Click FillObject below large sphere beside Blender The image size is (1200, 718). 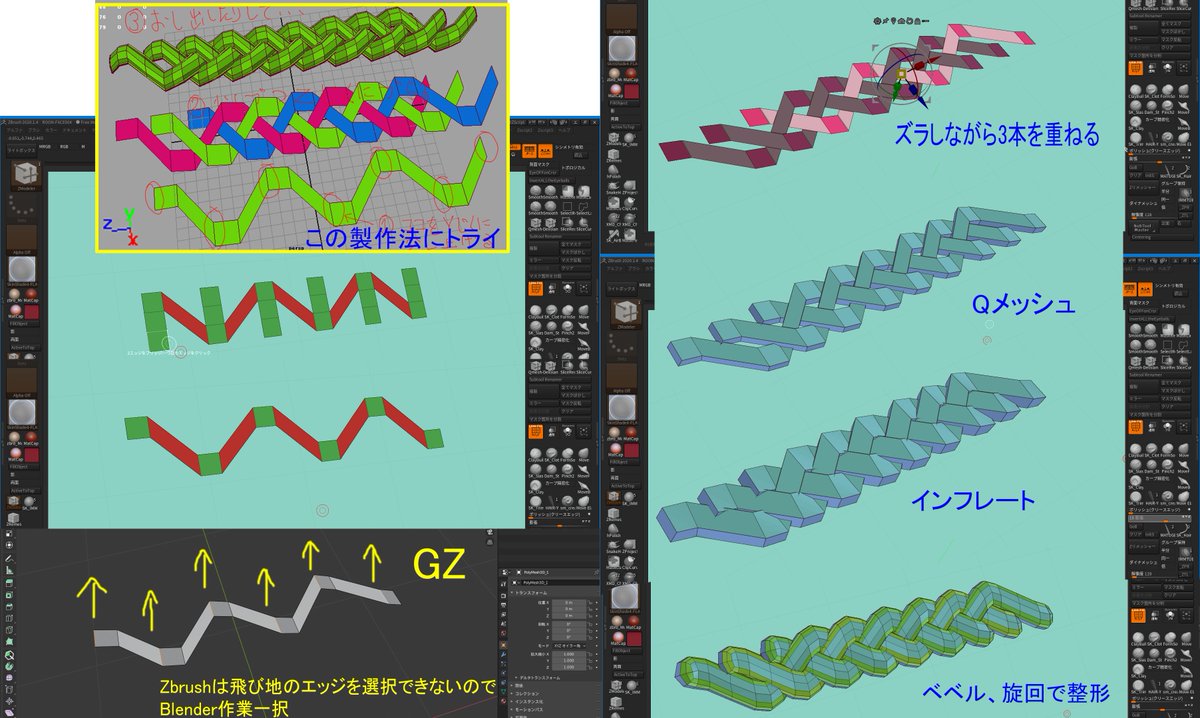pos(626,650)
